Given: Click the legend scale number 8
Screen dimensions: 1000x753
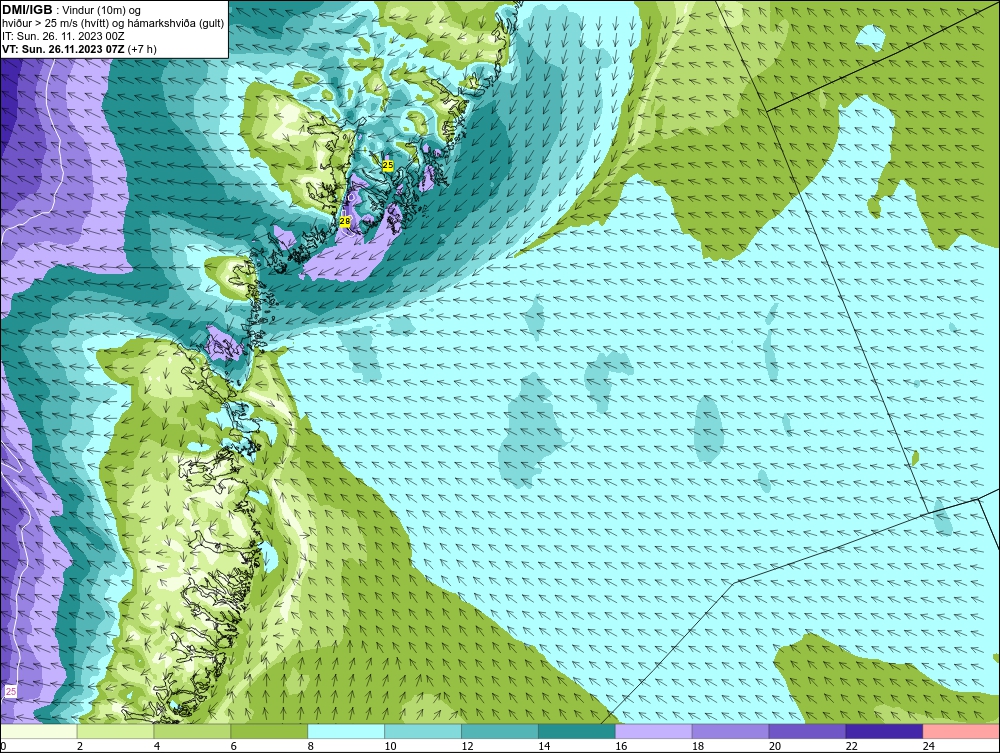Looking at the screenshot, I should click(x=311, y=746).
